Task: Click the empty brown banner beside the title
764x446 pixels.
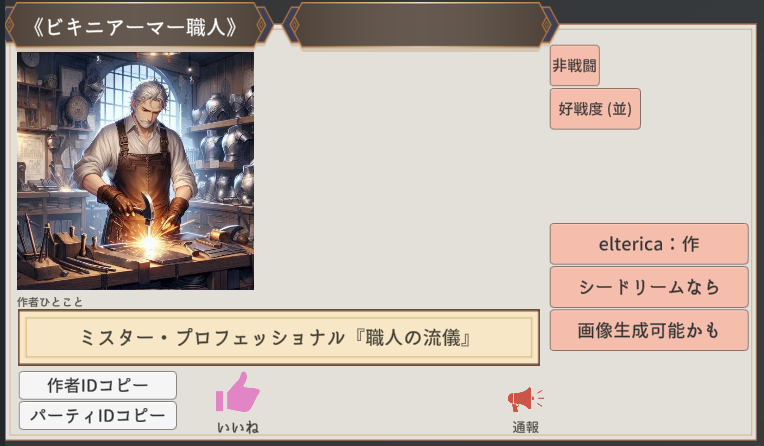Action: 420,25
